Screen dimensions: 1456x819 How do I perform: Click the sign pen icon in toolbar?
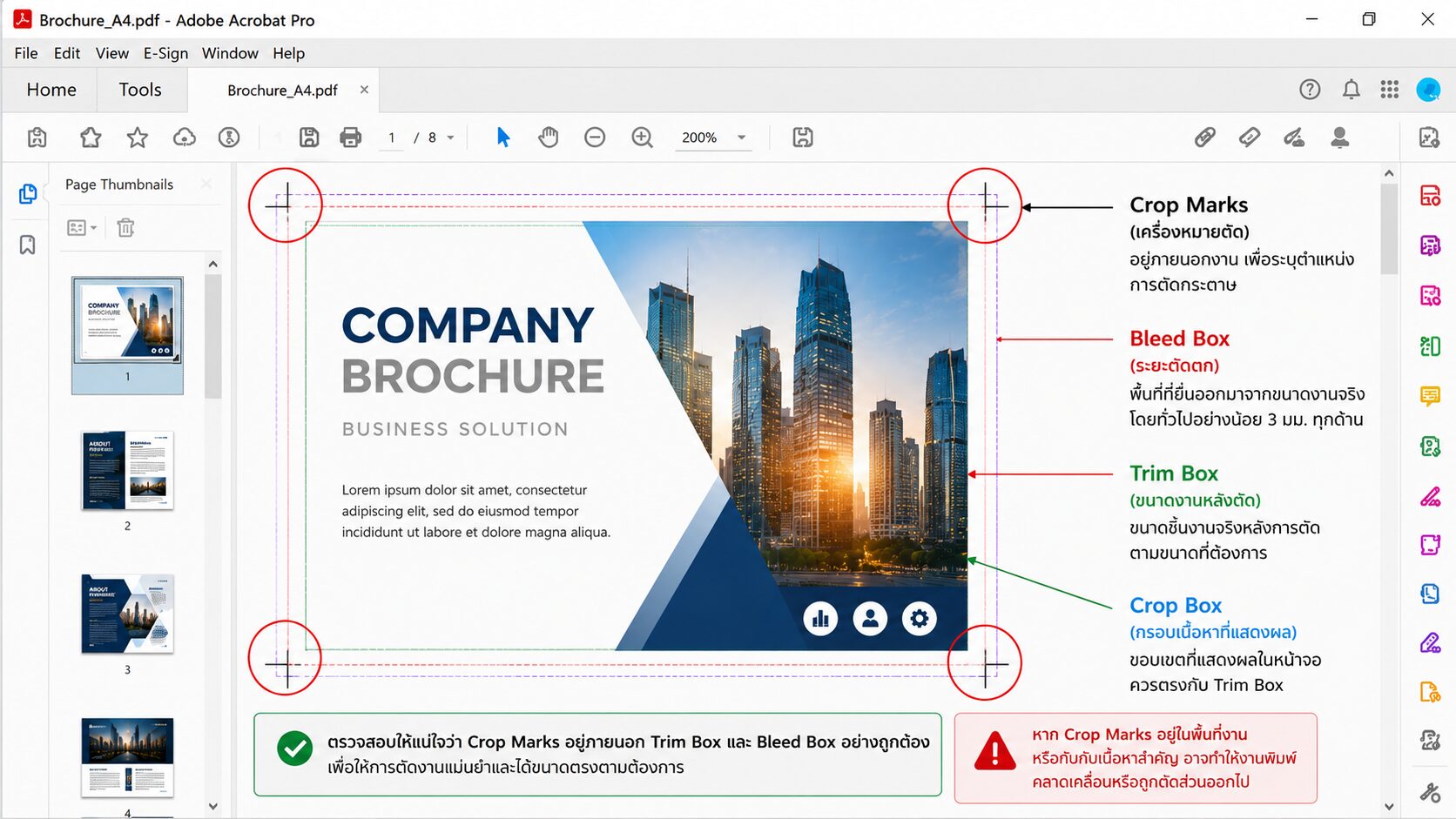click(1294, 138)
